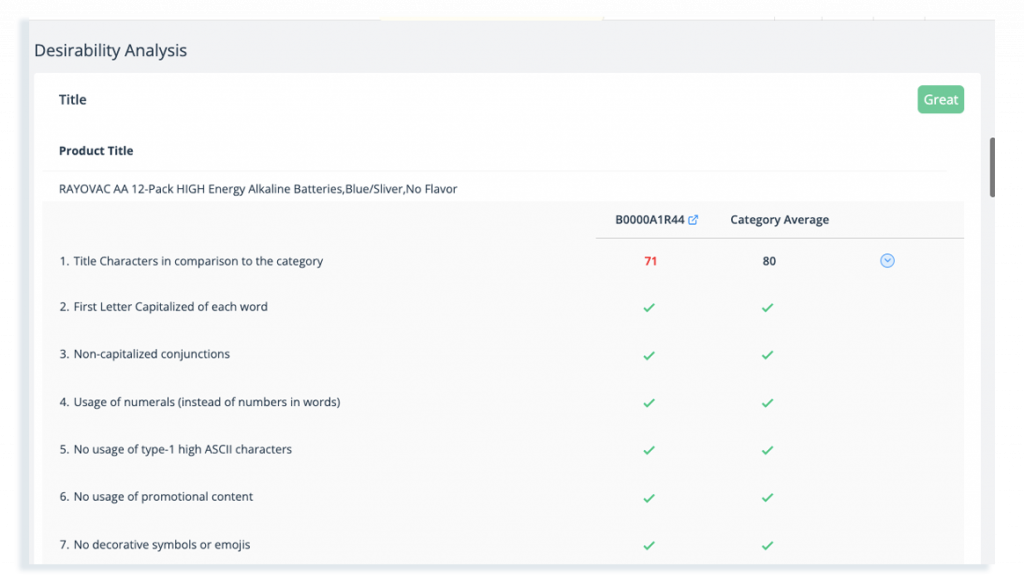The height and width of the screenshot is (581, 1024).
Task: Click category checkmark for Usage of numerals
Action: (x=767, y=403)
